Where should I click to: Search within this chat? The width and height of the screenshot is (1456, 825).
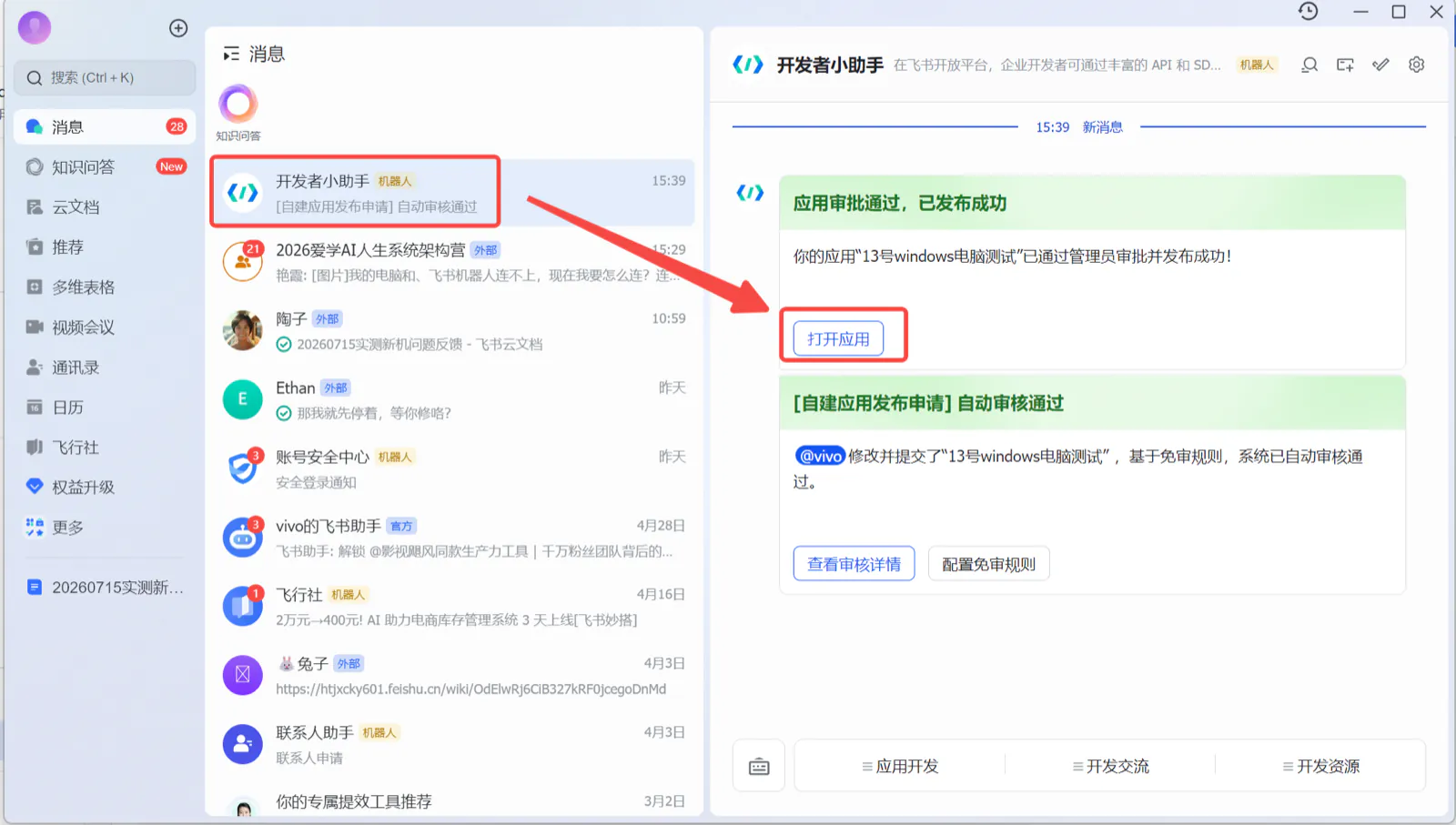[x=1309, y=65]
